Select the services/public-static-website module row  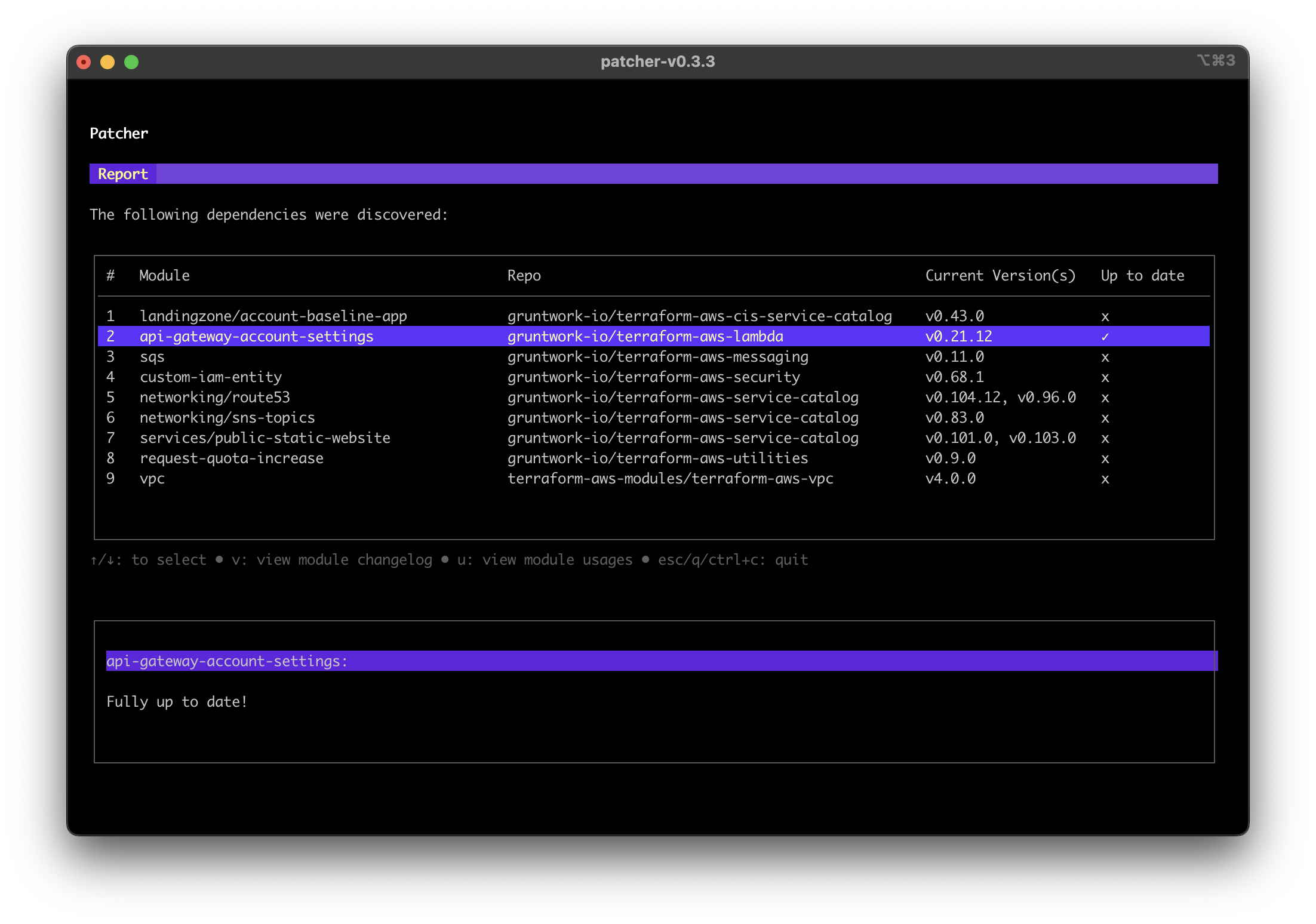(654, 438)
